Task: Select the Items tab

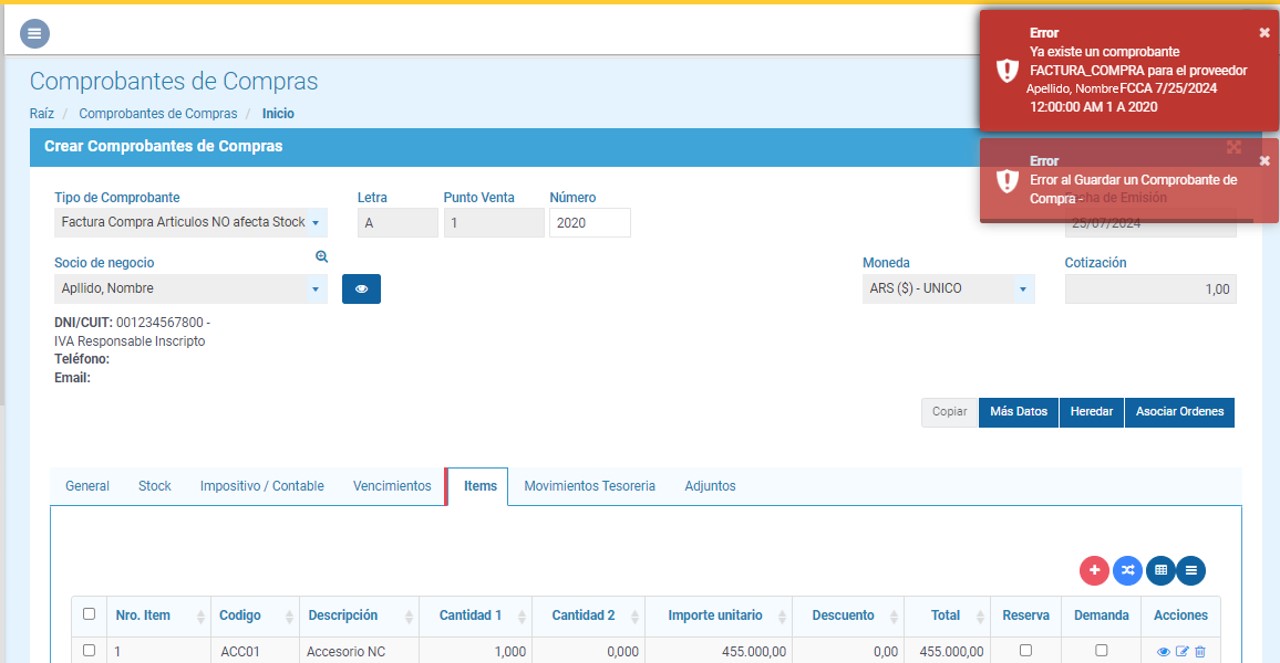Action: (480, 486)
